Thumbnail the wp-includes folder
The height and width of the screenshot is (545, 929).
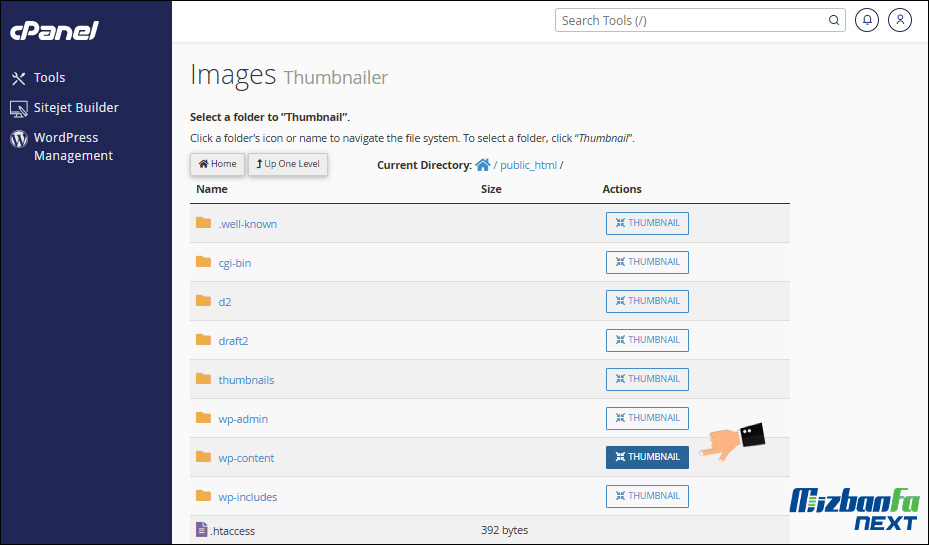(x=647, y=496)
